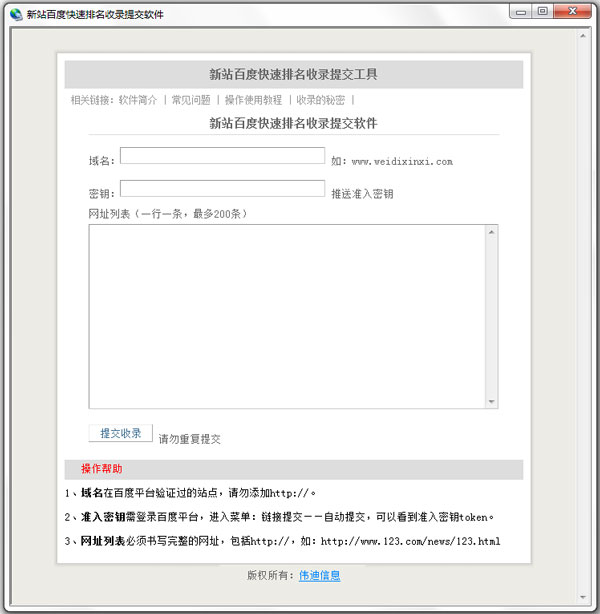Click the 提交收录 button
This screenshot has height=614, width=600.
(121, 433)
